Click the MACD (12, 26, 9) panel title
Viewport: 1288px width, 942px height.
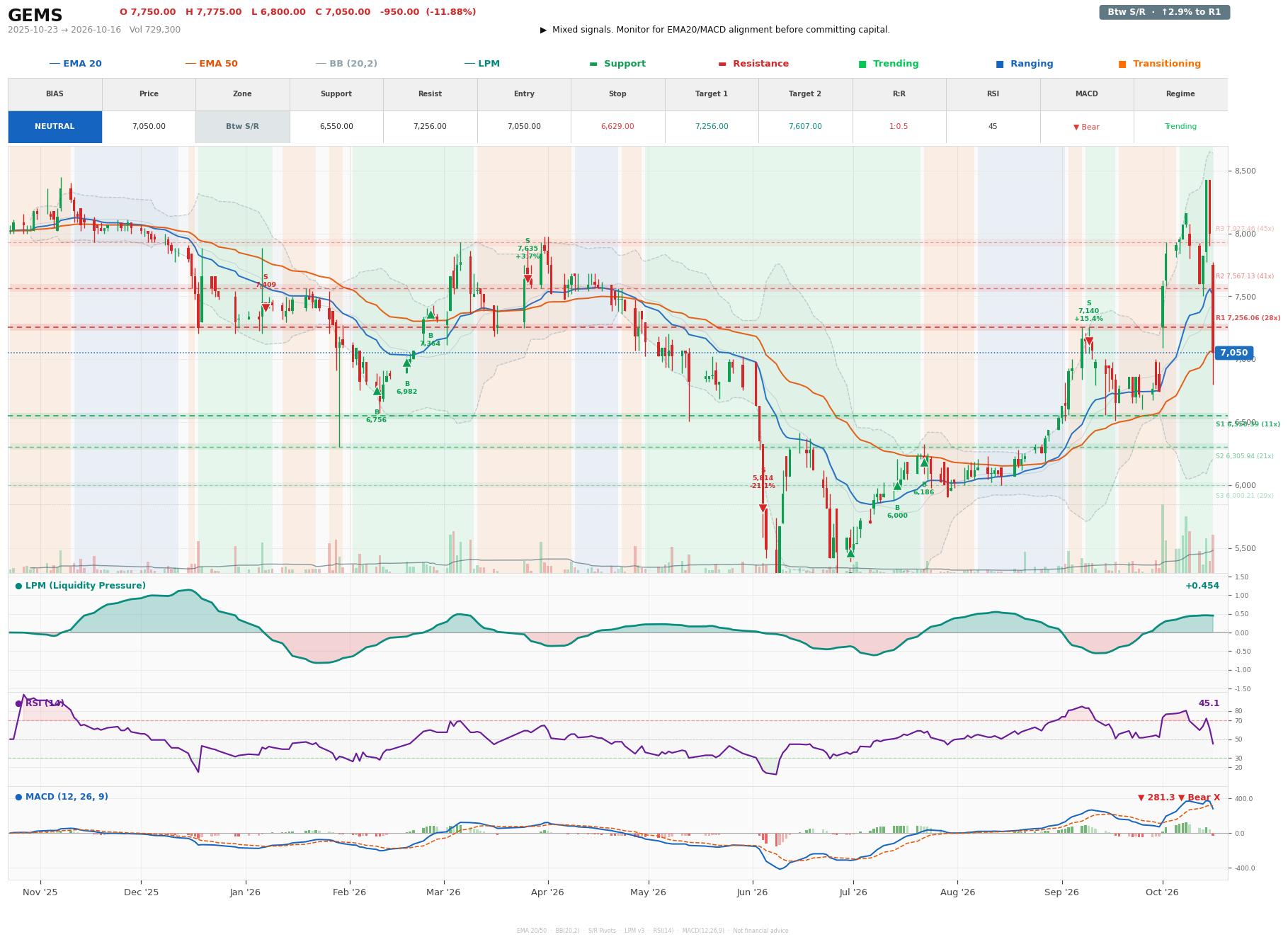pos(62,797)
